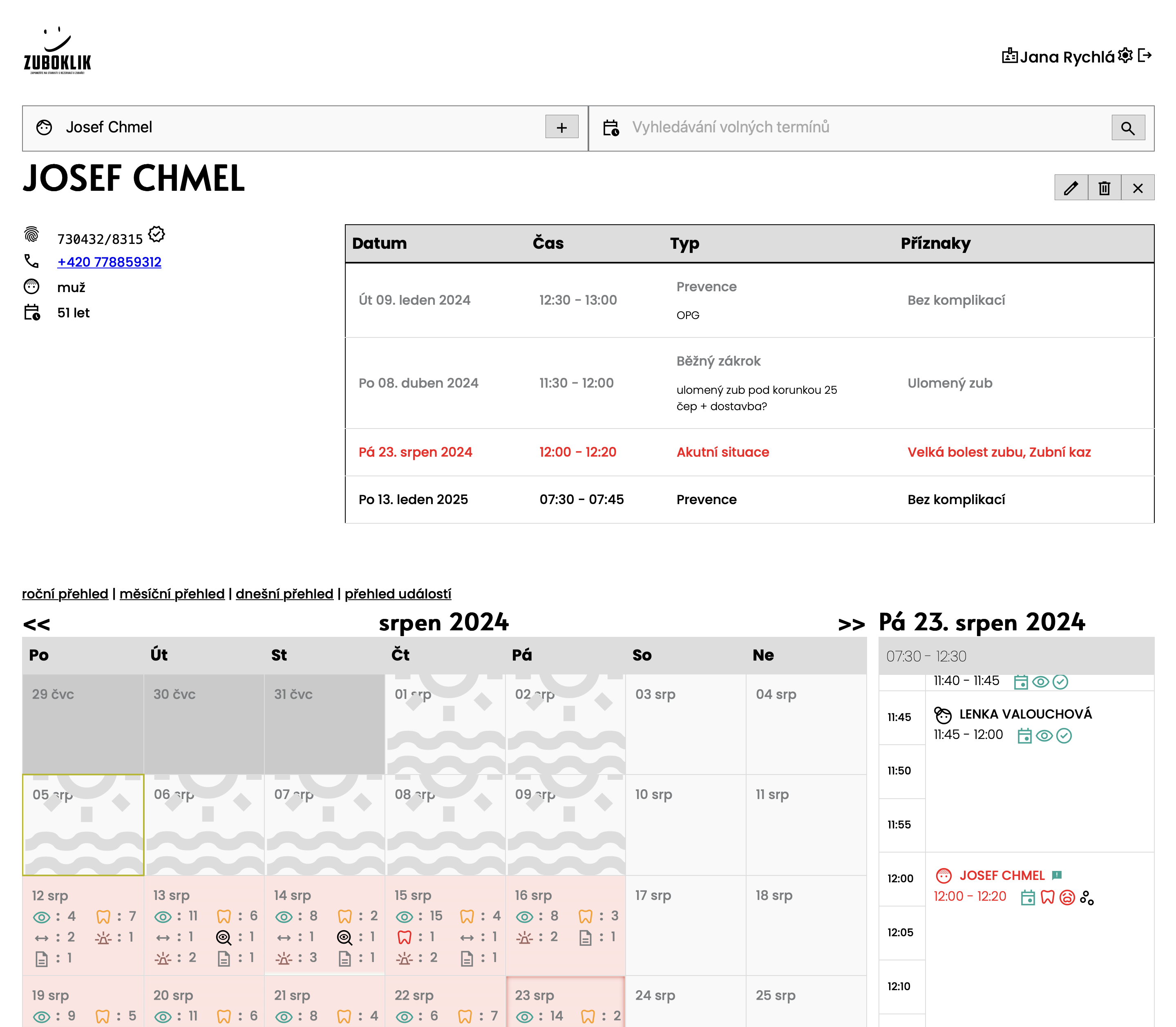Click the pain face icon on 12:00 appointment
Image resolution: width=1176 pixels, height=1027 pixels.
(1066, 897)
